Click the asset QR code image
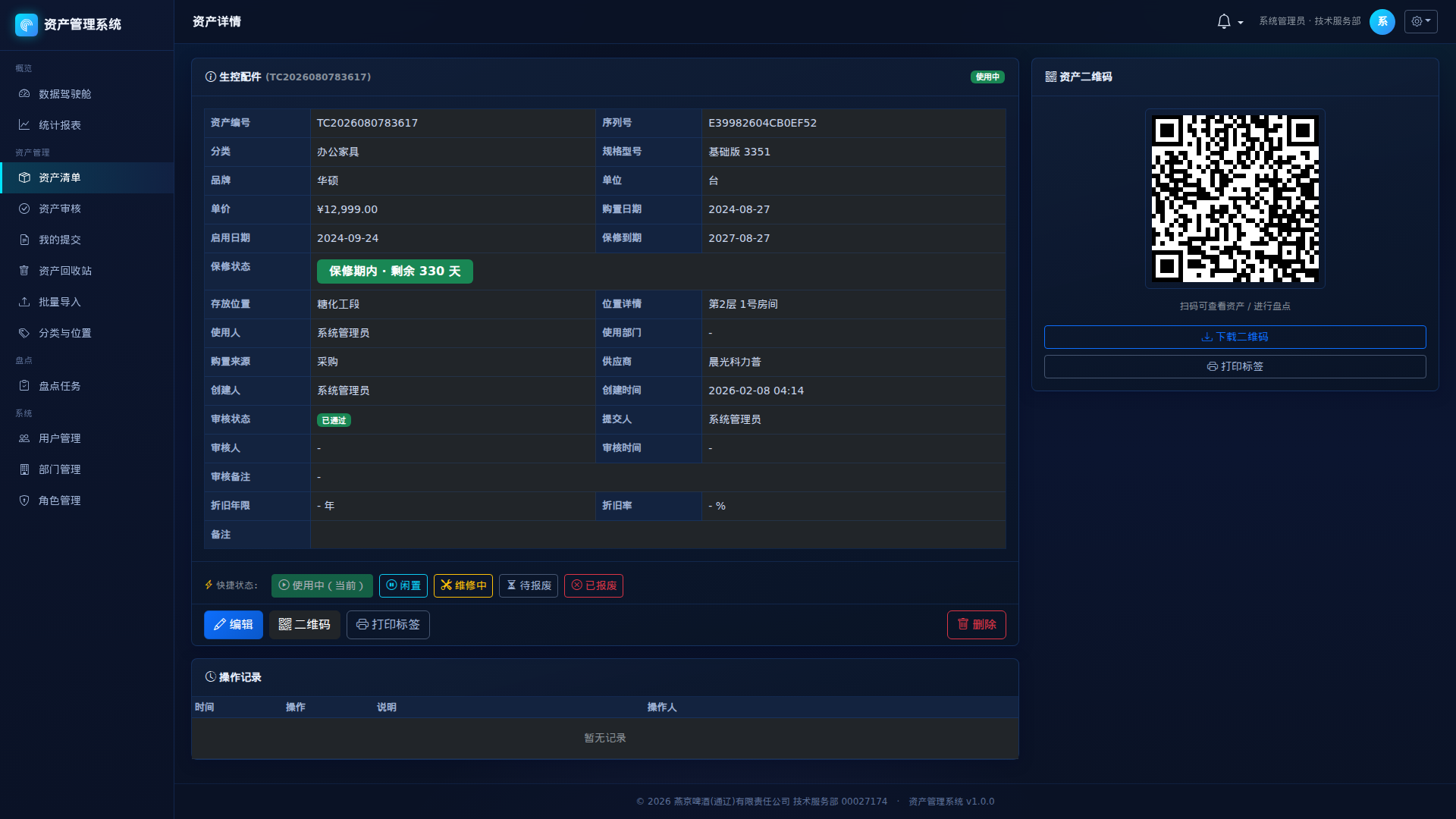 click(1235, 199)
